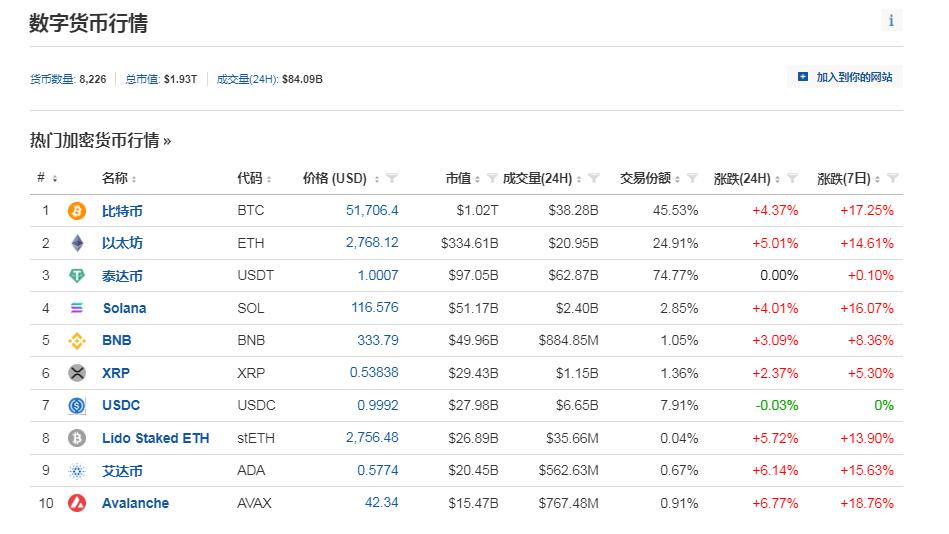Open filter for 成交量(24H) column
949x534 pixels.
pos(594,178)
